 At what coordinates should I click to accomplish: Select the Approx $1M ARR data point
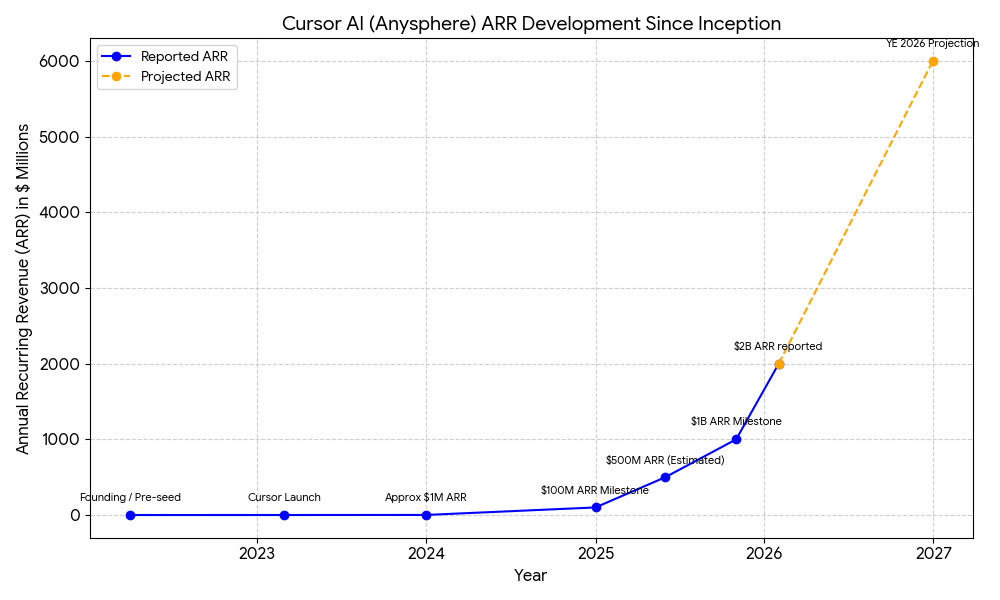click(x=427, y=515)
